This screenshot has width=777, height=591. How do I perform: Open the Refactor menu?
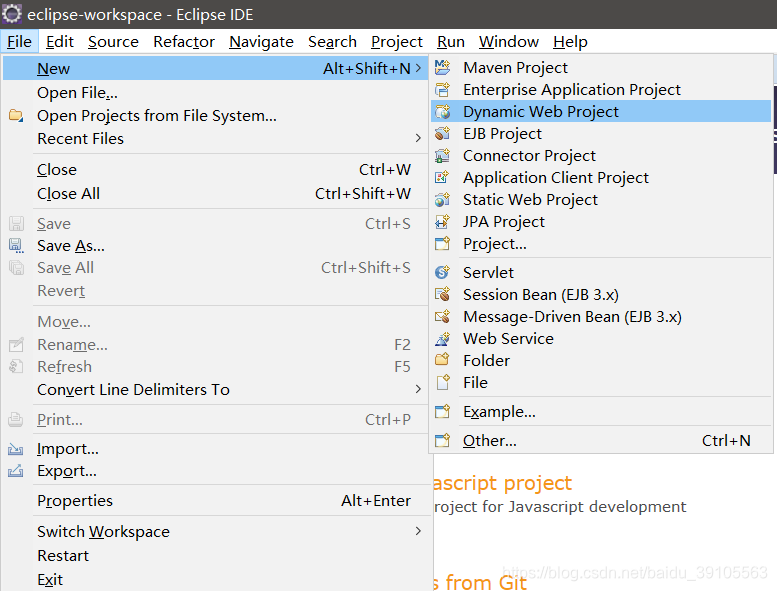(184, 42)
